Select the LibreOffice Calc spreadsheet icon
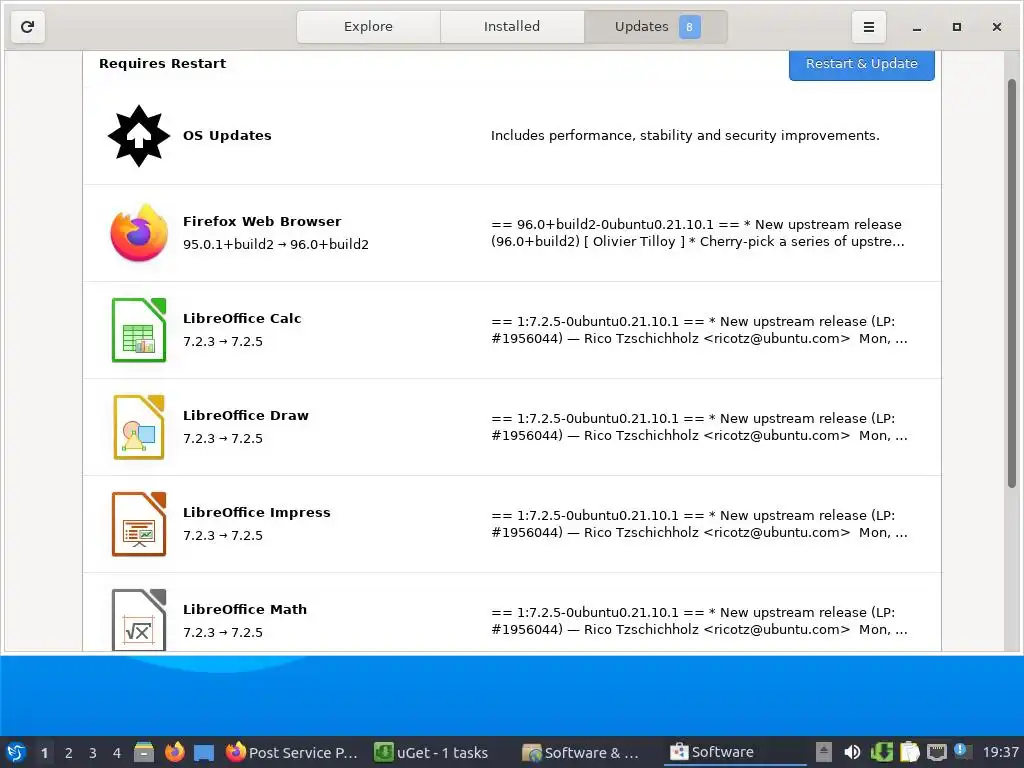This screenshot has height=768, width=1024. [x=138, y=330]
